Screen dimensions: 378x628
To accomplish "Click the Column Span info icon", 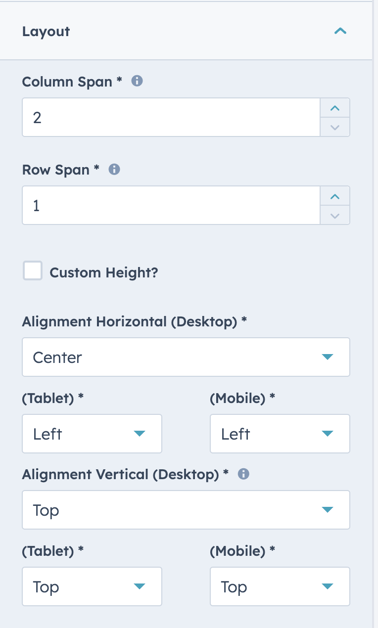I will tap(137, 81).
